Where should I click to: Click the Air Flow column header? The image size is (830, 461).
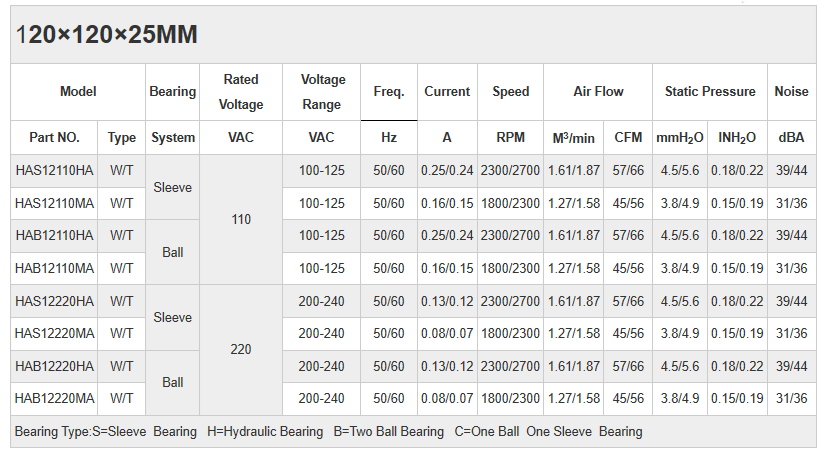tap(598, 92)
